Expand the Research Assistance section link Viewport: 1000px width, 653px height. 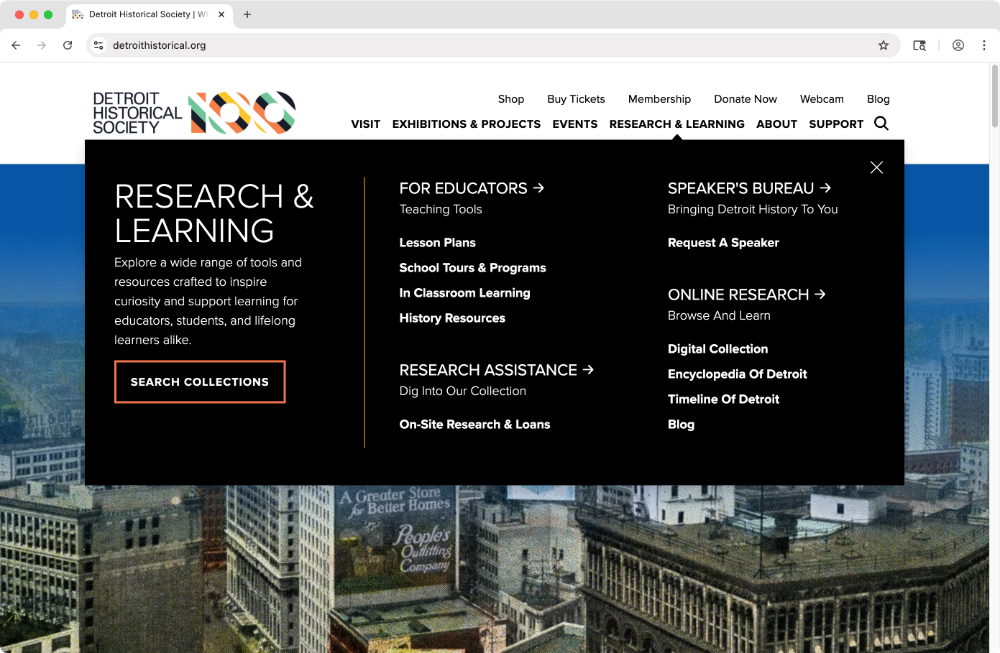(x=496, y=370)
